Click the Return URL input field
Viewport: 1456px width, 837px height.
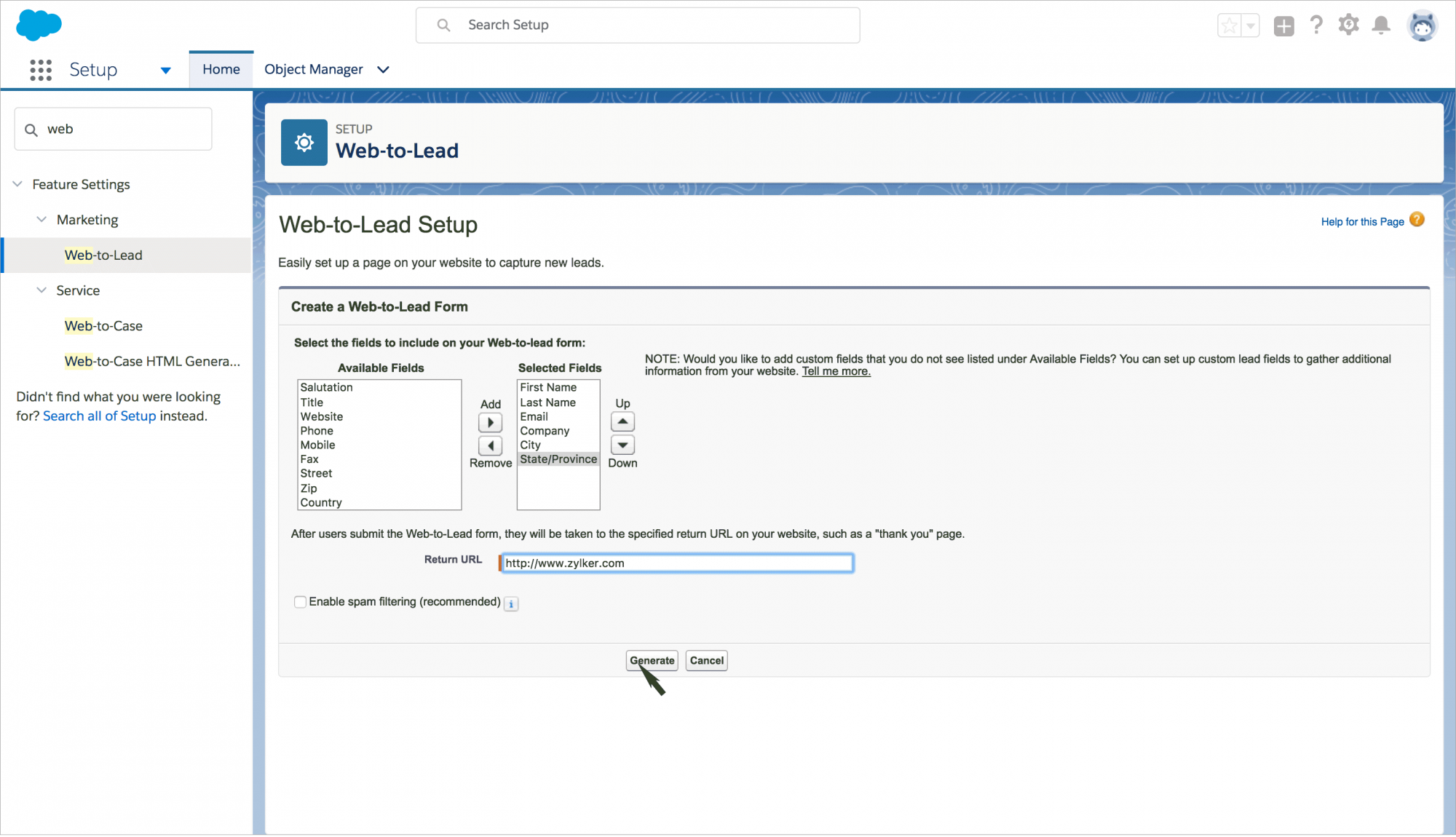(677, 563)
